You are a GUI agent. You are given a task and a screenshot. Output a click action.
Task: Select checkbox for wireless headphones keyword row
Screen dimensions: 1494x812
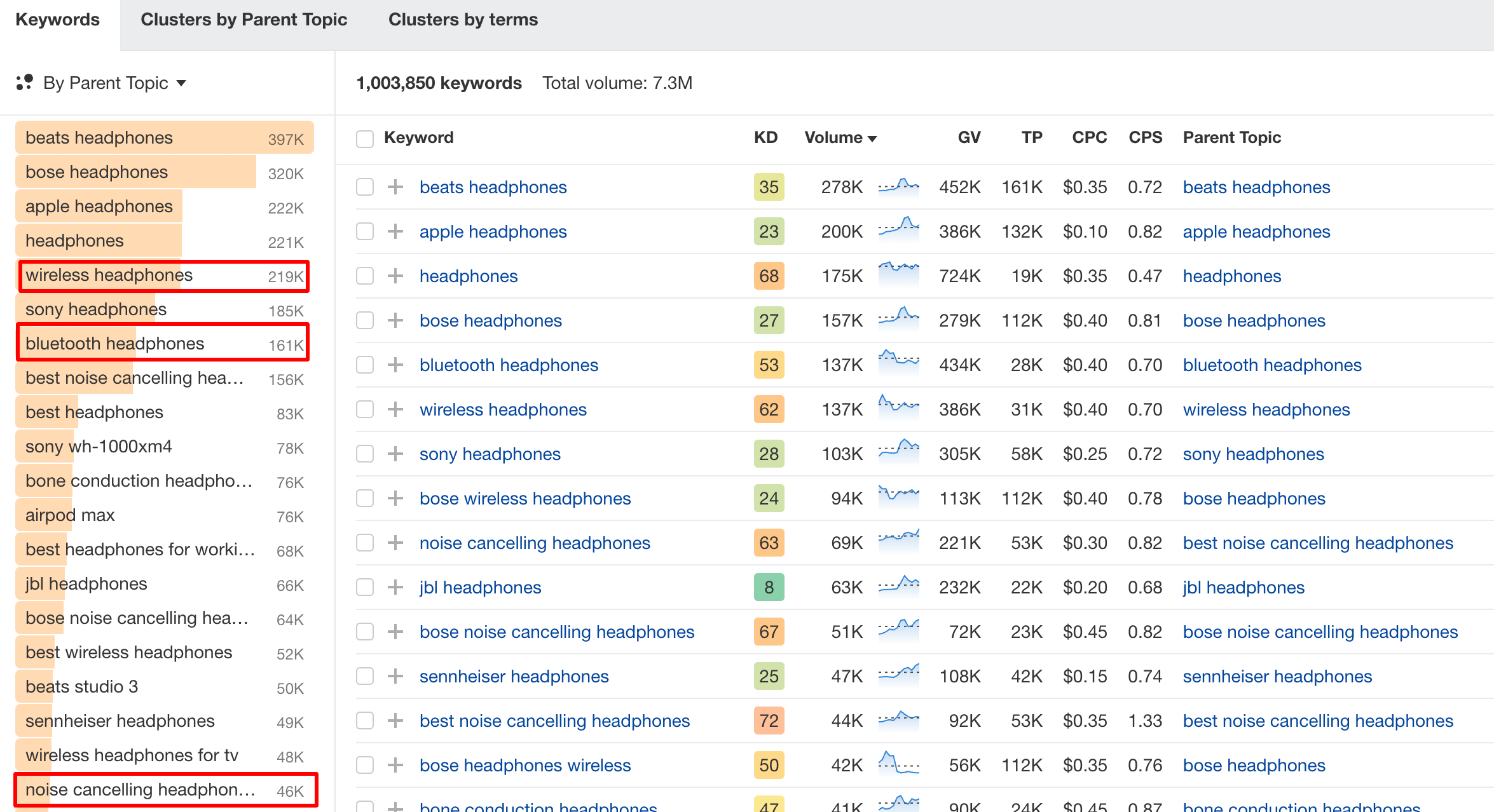pos(365,409)
